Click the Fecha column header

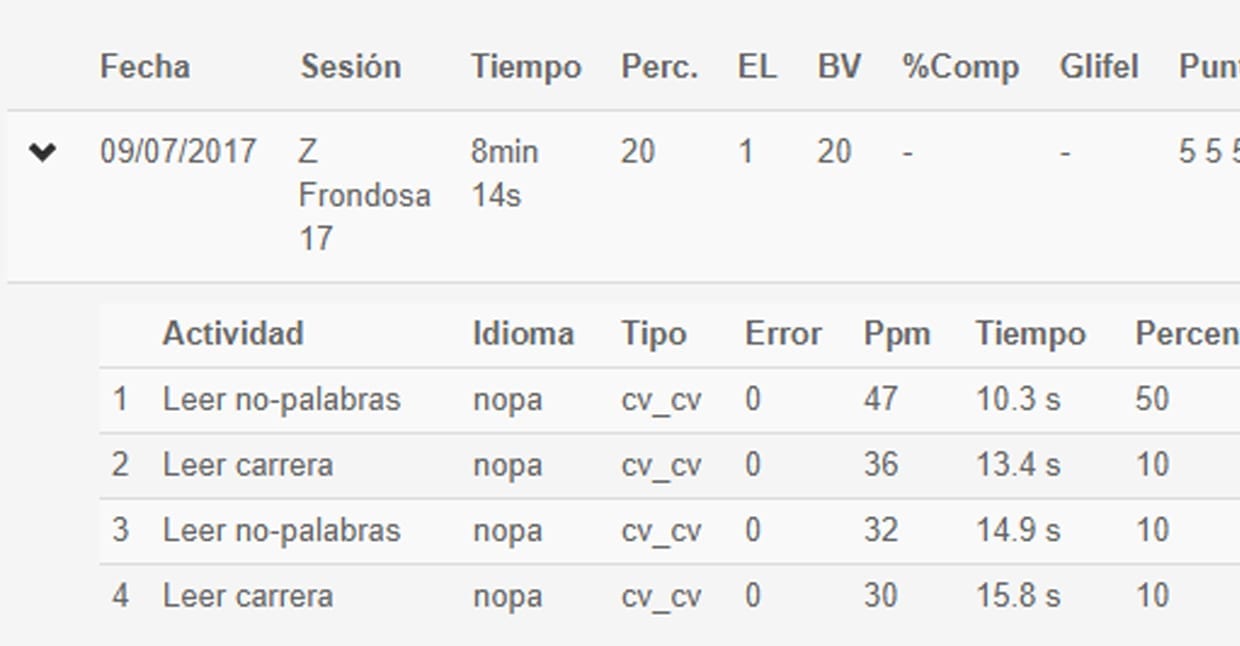[145, 67]
